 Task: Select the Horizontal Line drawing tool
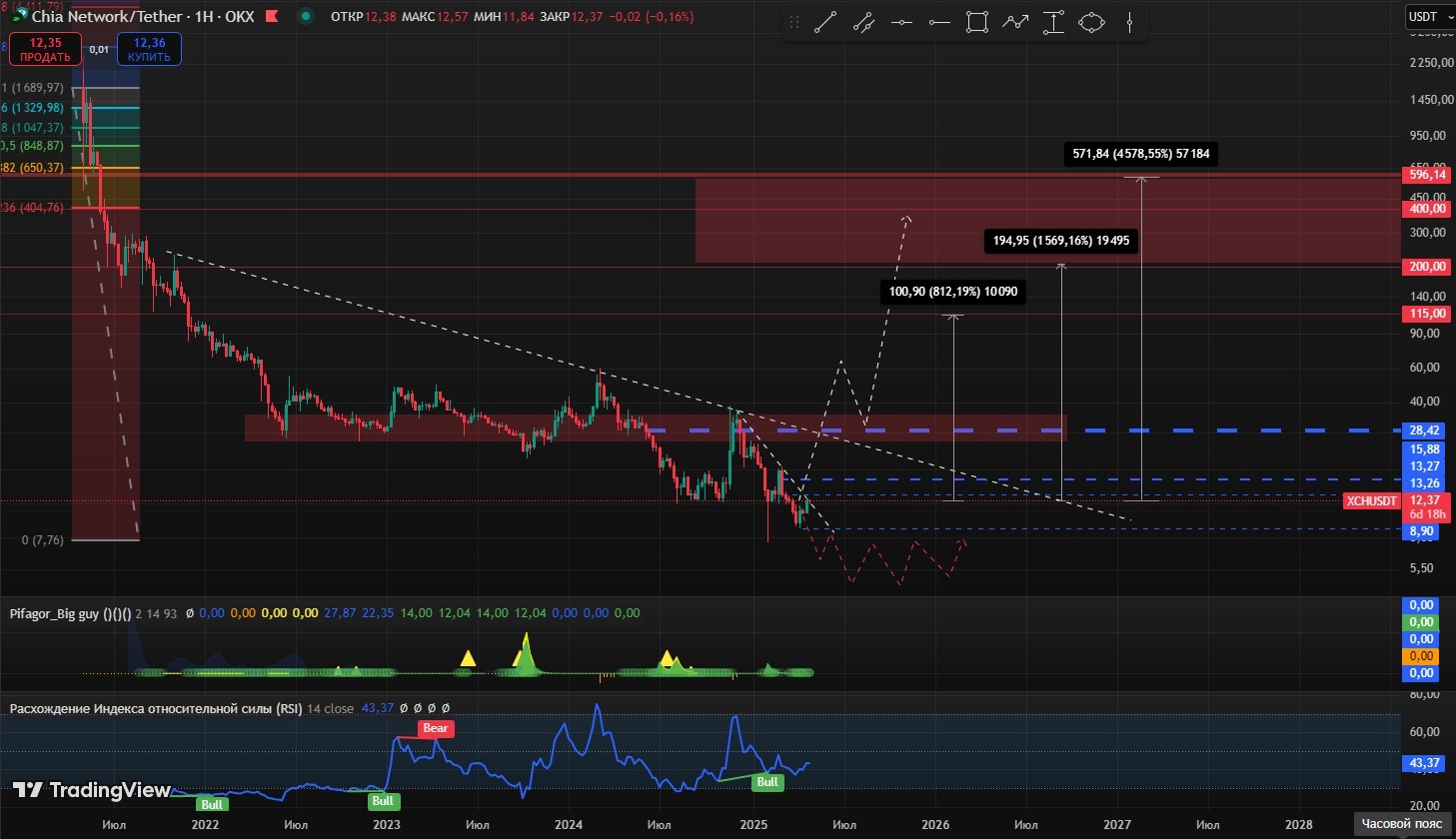point(901,22)
